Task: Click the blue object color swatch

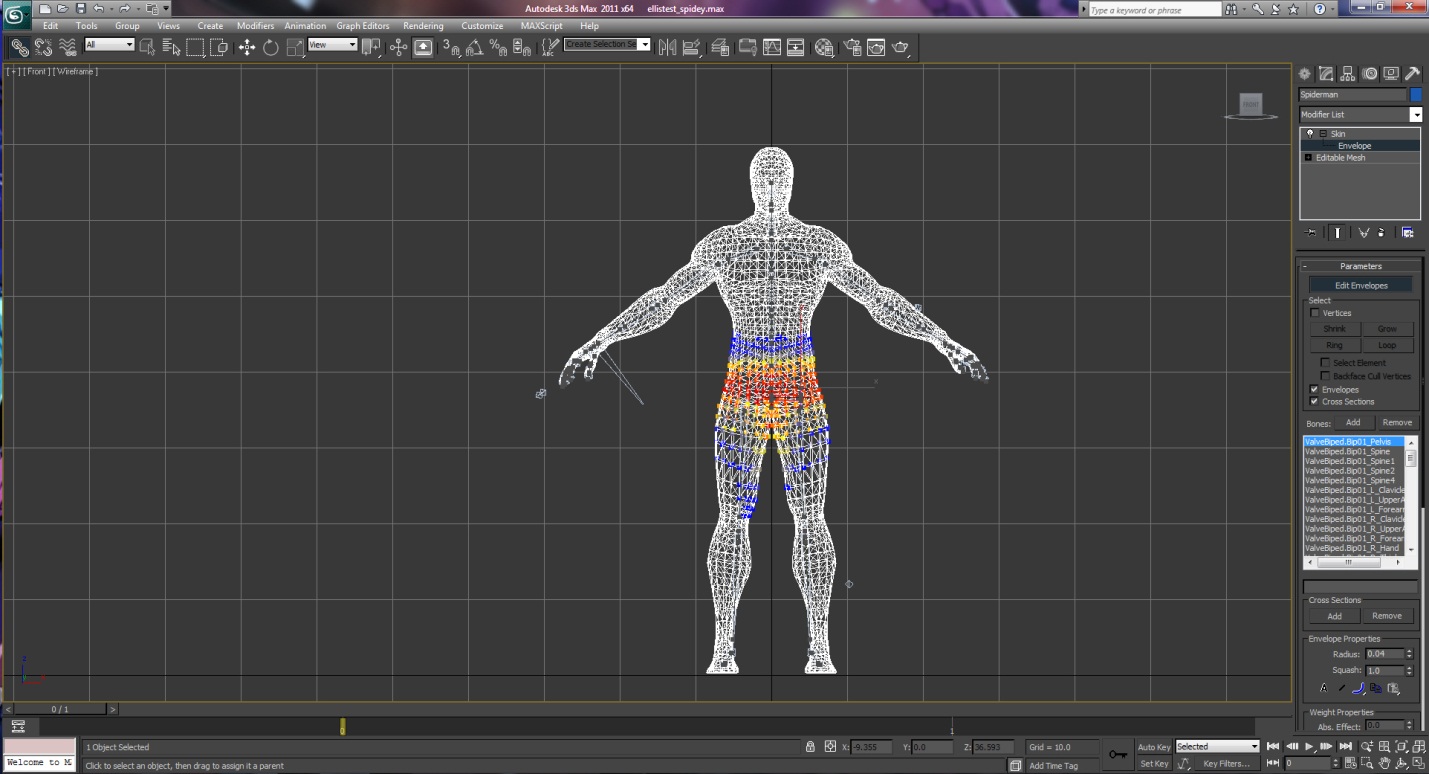Action: pos(1415,94)
